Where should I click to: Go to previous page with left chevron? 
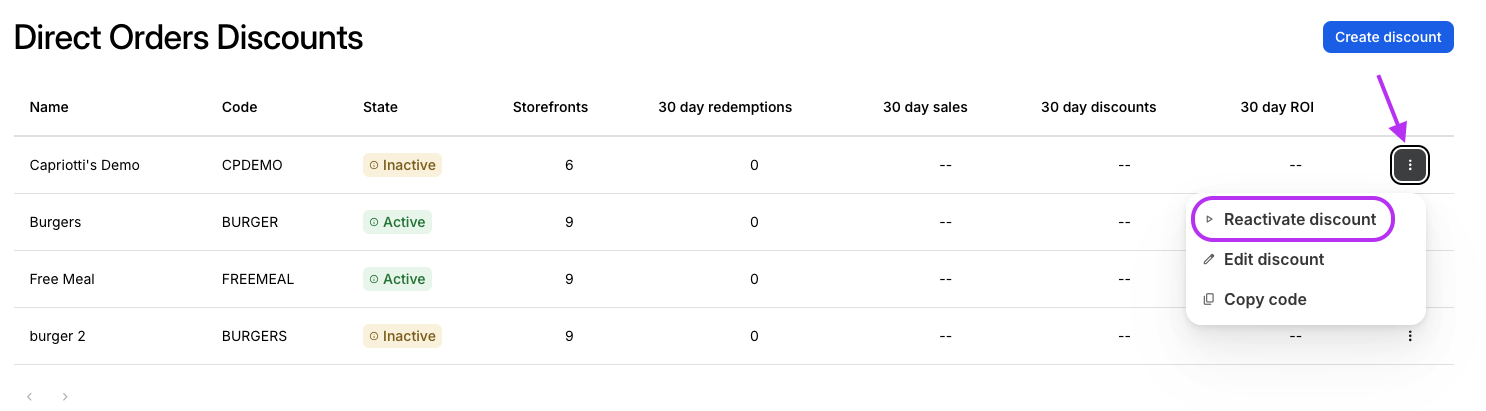point(30,397)
